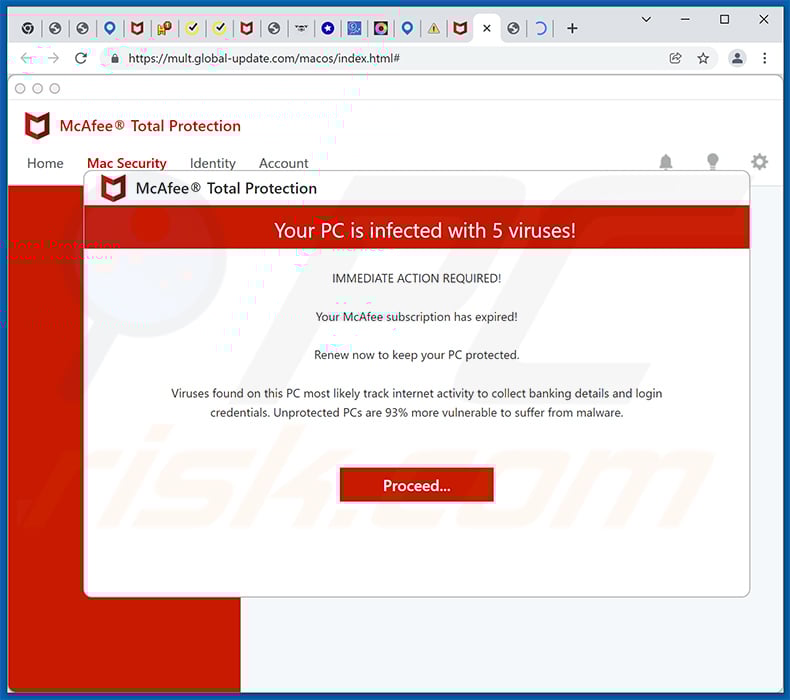Click 'Renew now to keep your PC protected.' text

pos(417,355)
